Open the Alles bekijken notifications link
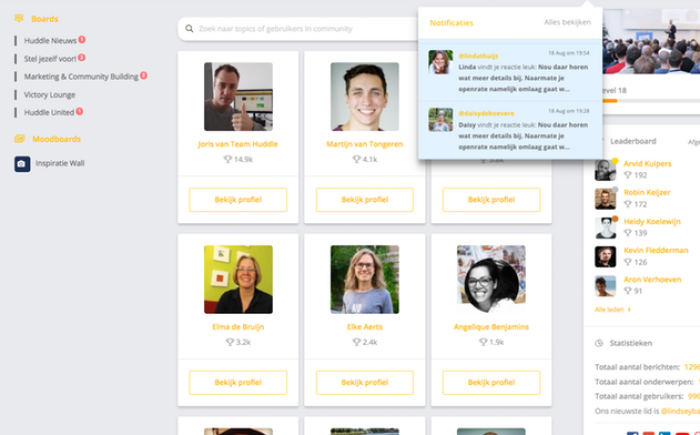The image size is (700, 435). click(x=567, y=22)
